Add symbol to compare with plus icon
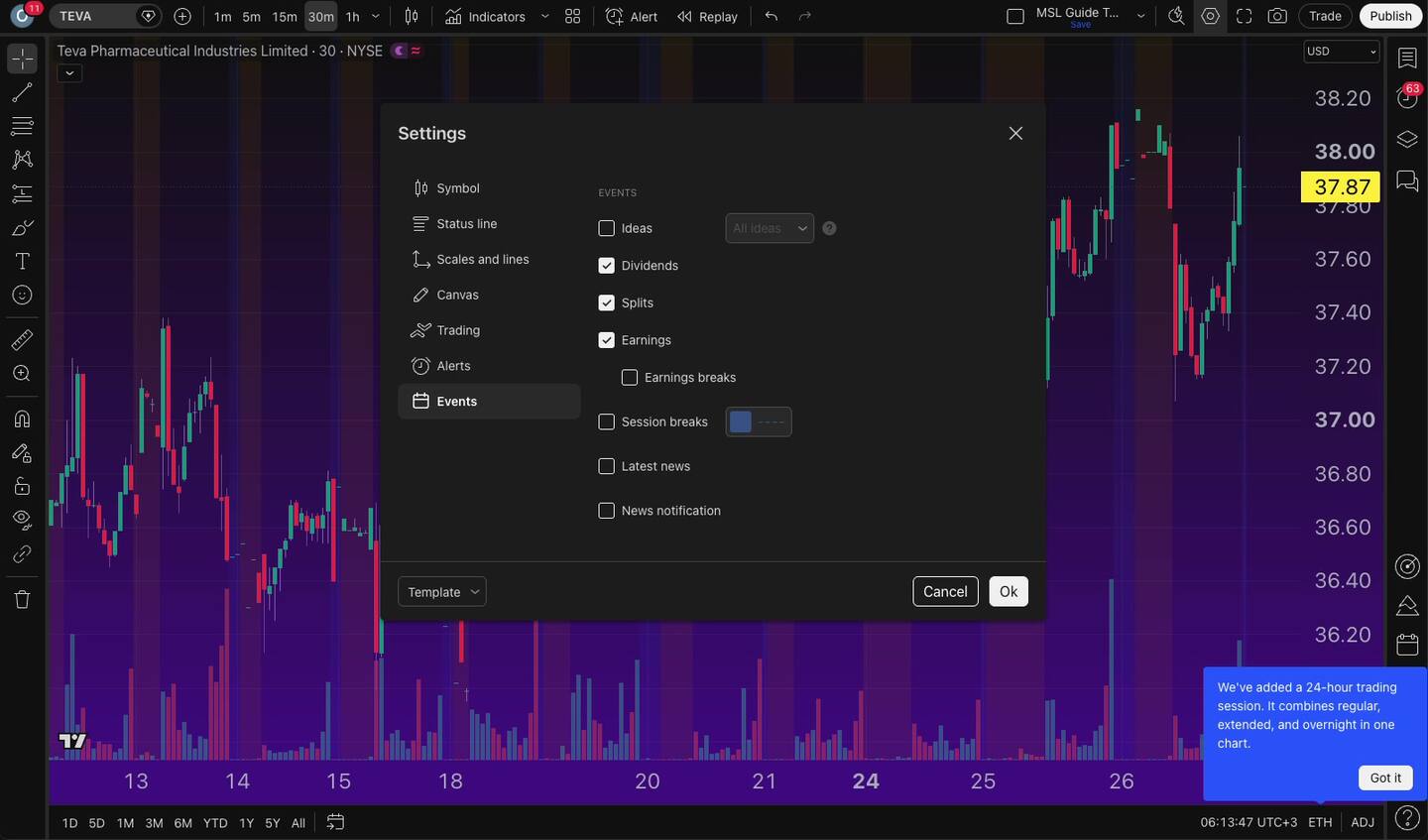Screen dimensions: 1428x840 [182, 16]
